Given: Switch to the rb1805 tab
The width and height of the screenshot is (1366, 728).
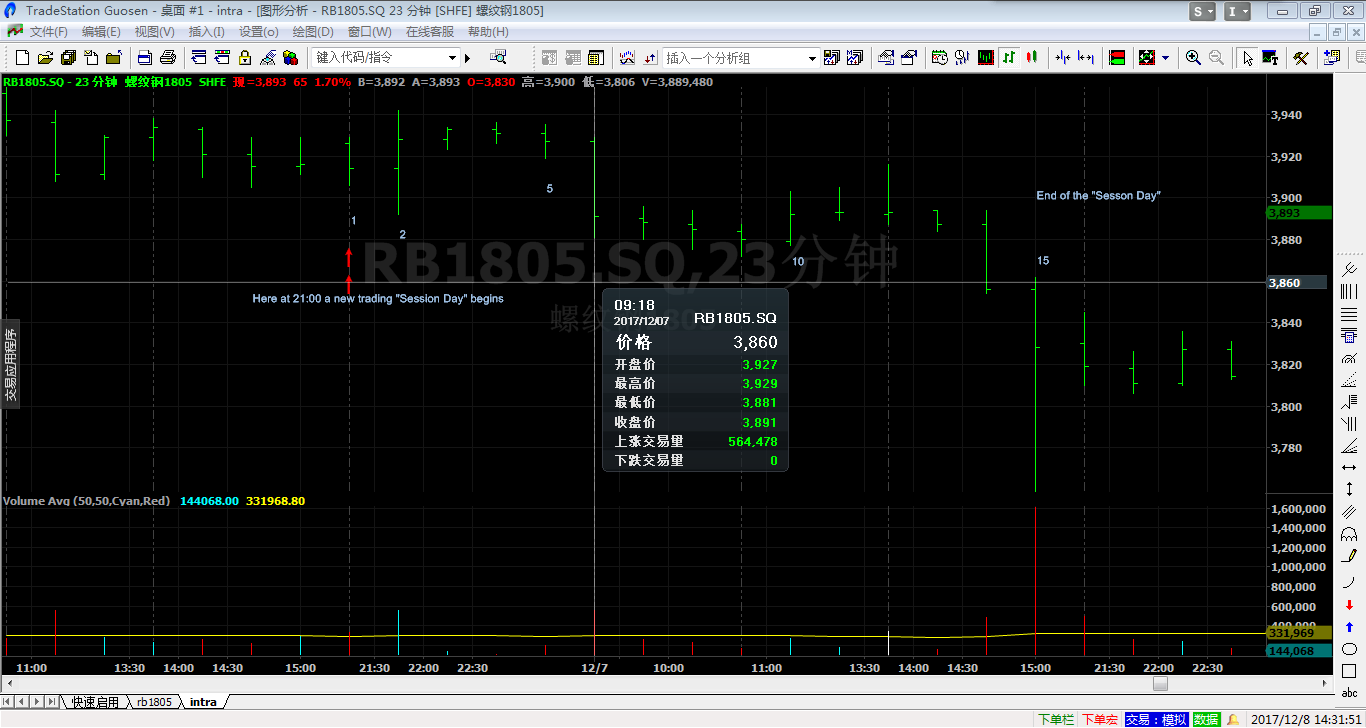Looking at the screenshot, I should click(155, 702).
